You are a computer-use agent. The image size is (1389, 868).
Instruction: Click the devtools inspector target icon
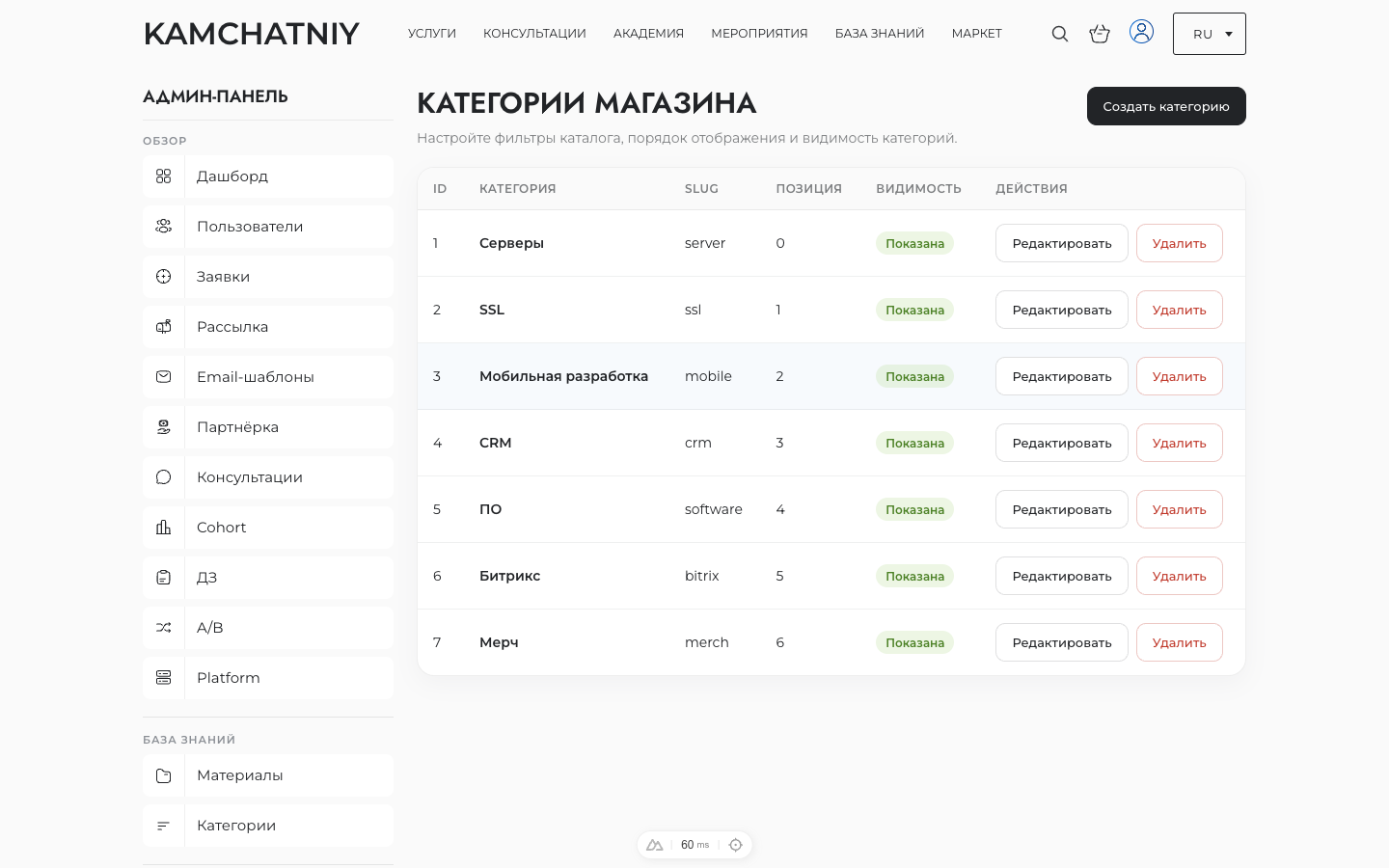point(736,845)
